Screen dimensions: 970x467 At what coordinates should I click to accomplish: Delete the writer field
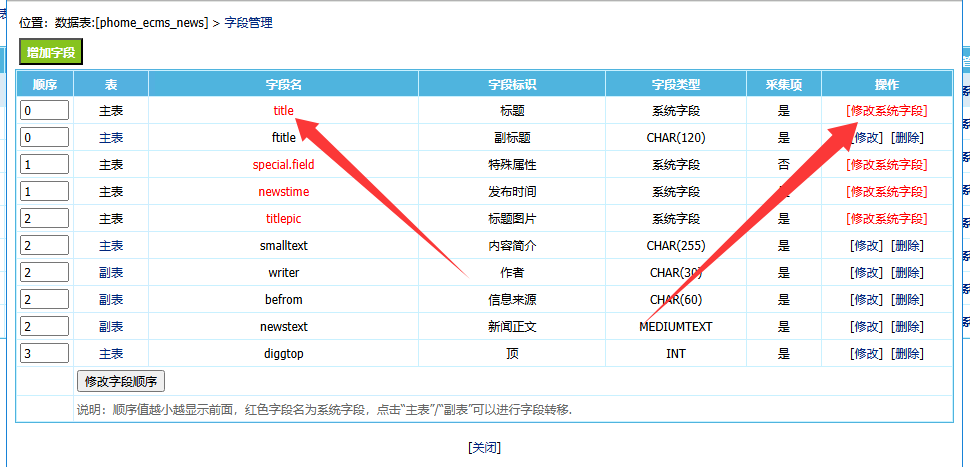(x=907, y=273)
